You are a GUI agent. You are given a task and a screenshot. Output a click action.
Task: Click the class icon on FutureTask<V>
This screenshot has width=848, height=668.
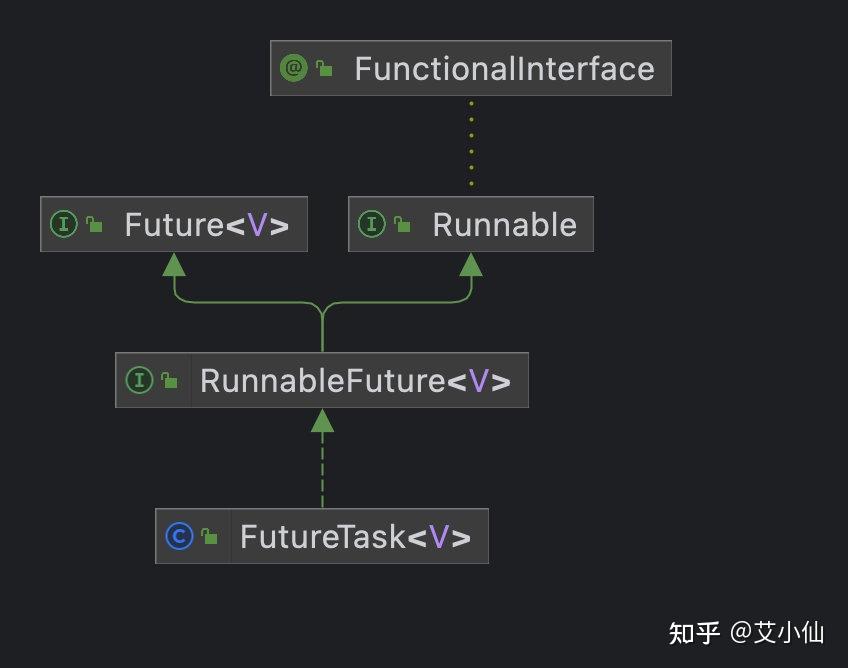pyautogui.click(x=179, y=536)
